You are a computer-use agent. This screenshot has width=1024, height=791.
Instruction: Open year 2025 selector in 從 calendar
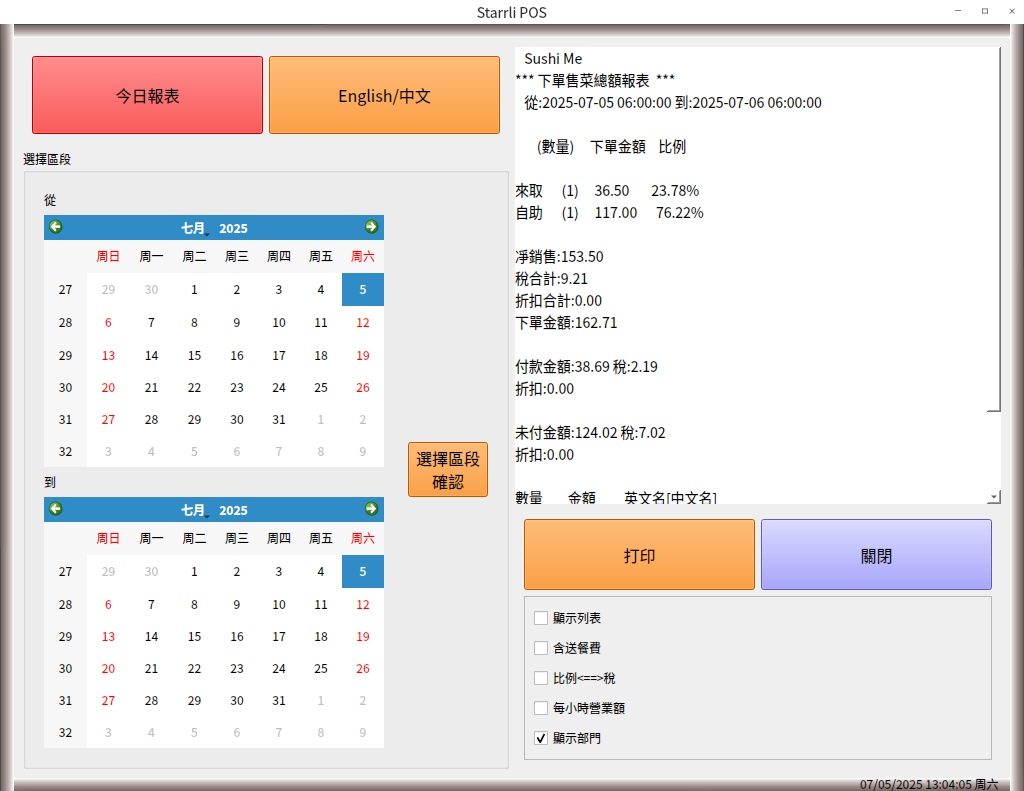tap(233, 228)
